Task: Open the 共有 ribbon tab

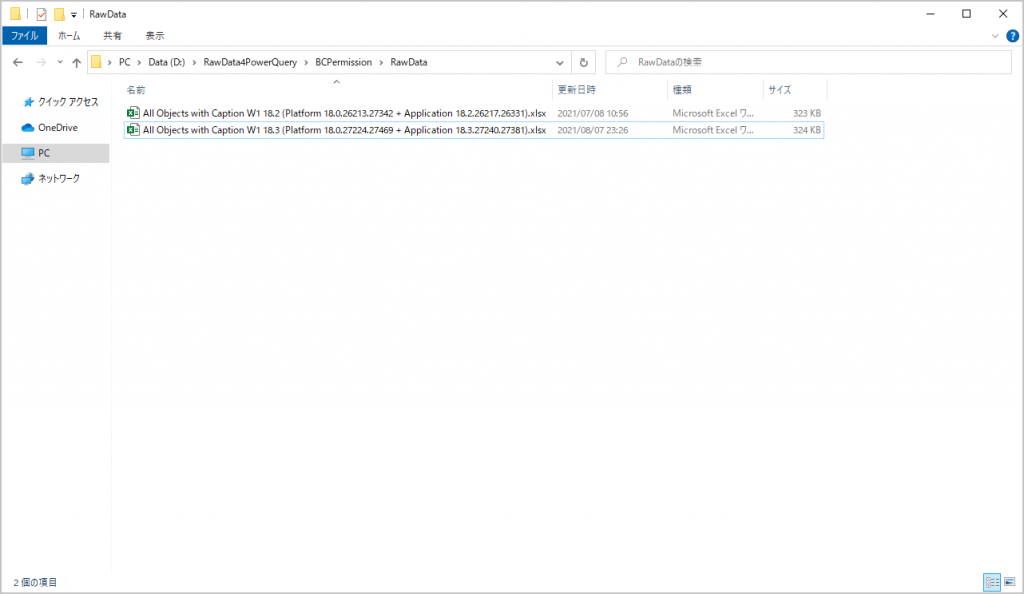Action: [112, 35]
